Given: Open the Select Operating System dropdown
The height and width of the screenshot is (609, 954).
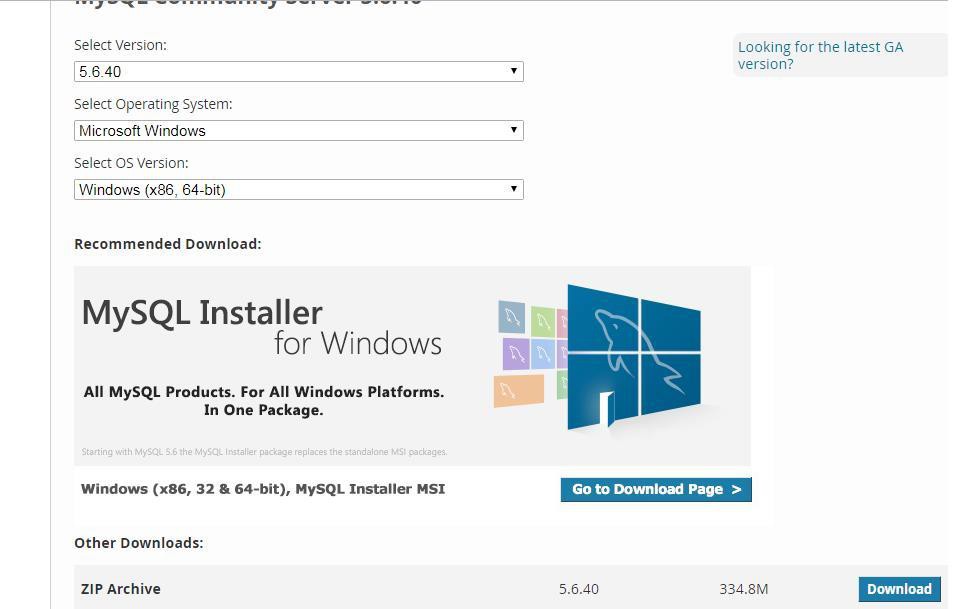Looking at the screenshot, I should pyautogui.click(x=299, y=131).
